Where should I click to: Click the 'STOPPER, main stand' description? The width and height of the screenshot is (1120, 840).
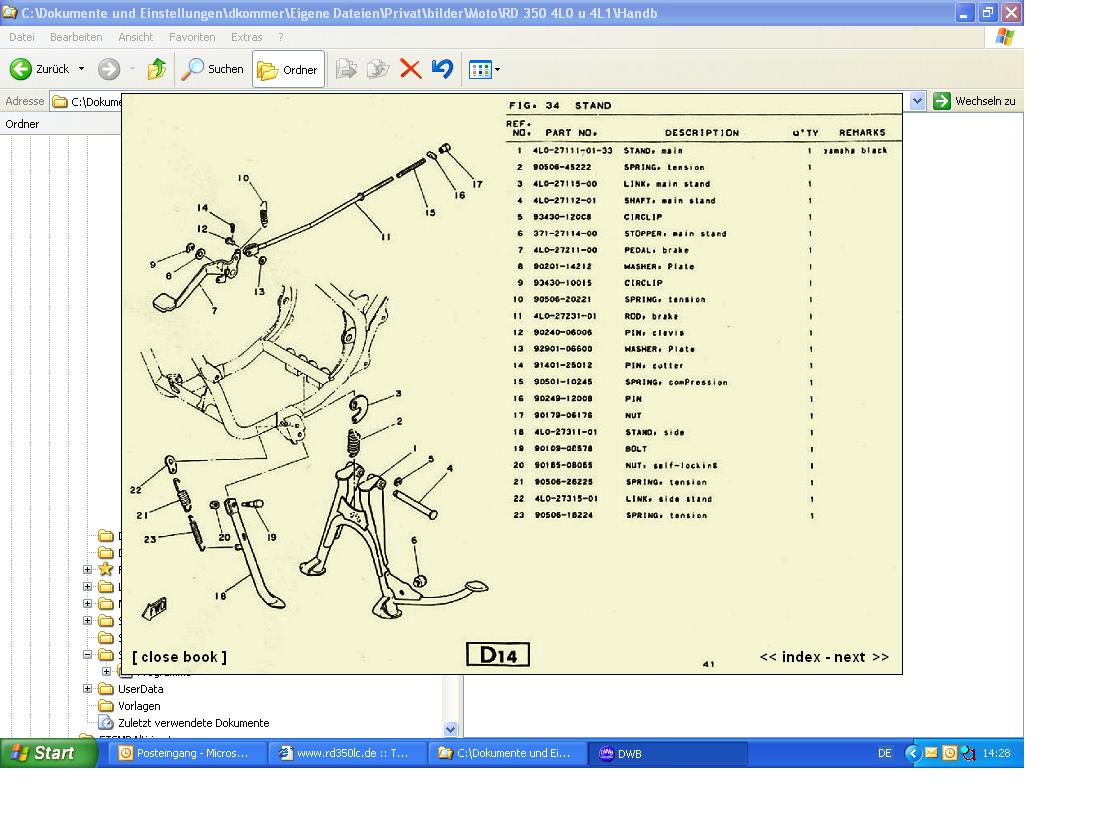pyautogui.click(x=675, y=234)
